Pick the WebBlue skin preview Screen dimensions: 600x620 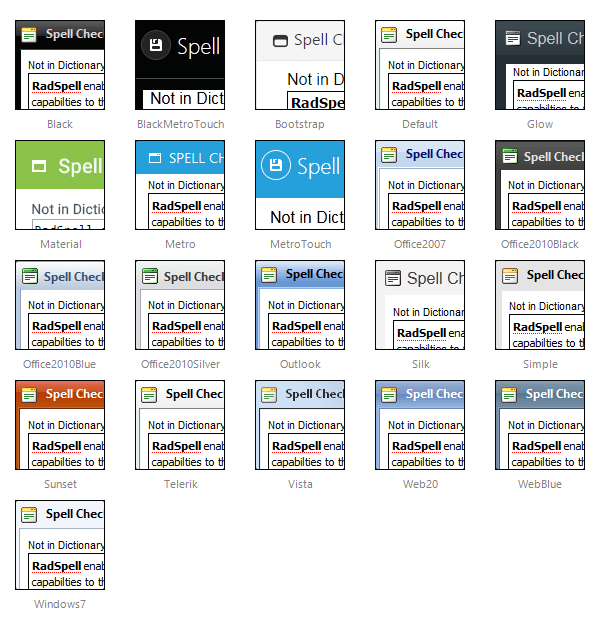click(x=540, y=425)
